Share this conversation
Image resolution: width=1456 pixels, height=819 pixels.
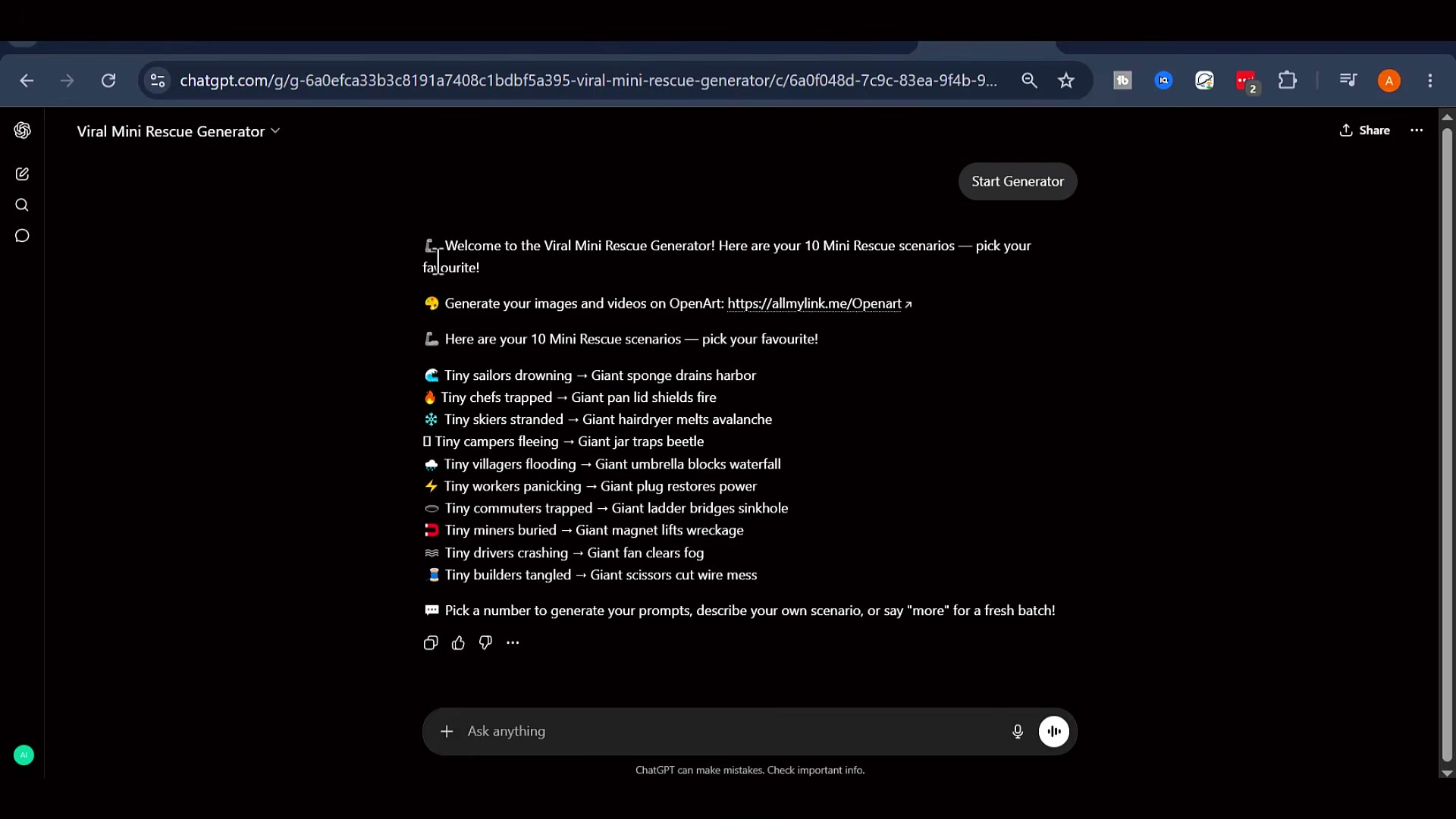pos(1364,130)
